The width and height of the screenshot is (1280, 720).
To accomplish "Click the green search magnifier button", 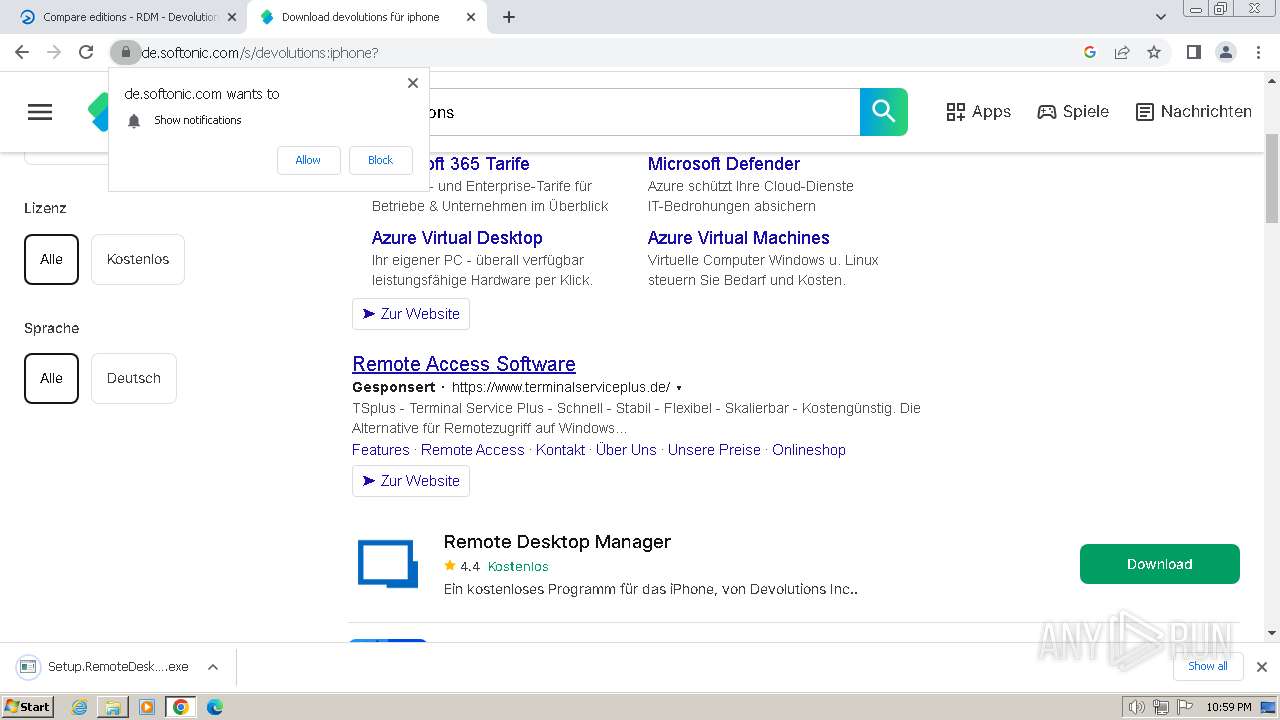I will tap(884, 112).
